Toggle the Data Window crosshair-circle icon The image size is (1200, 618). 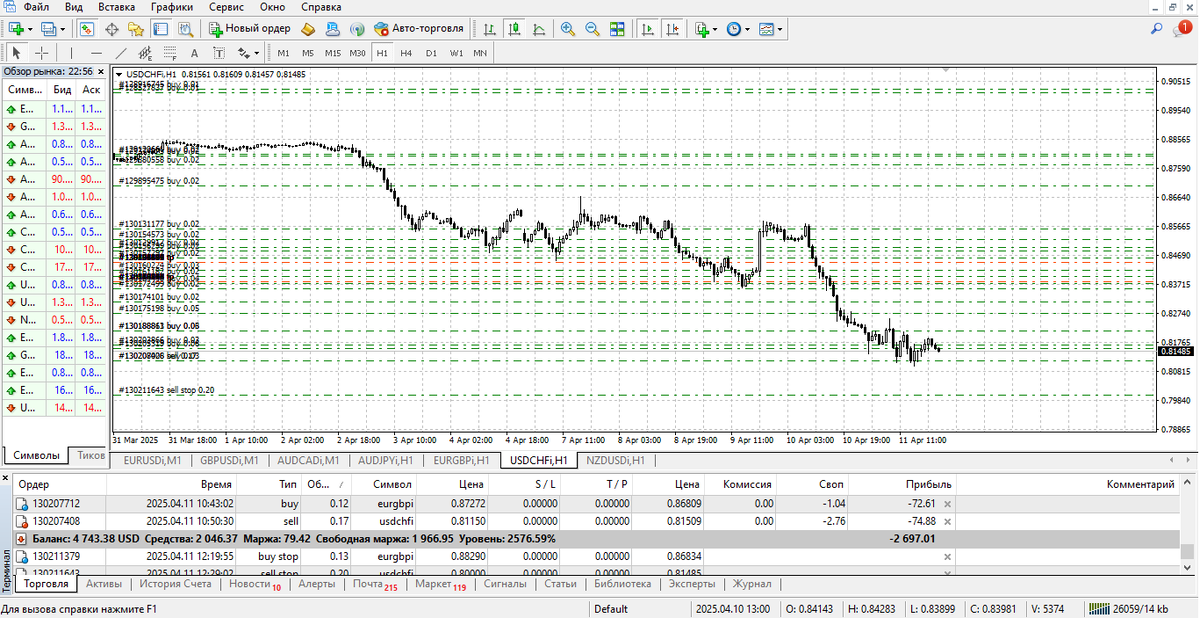112,29
